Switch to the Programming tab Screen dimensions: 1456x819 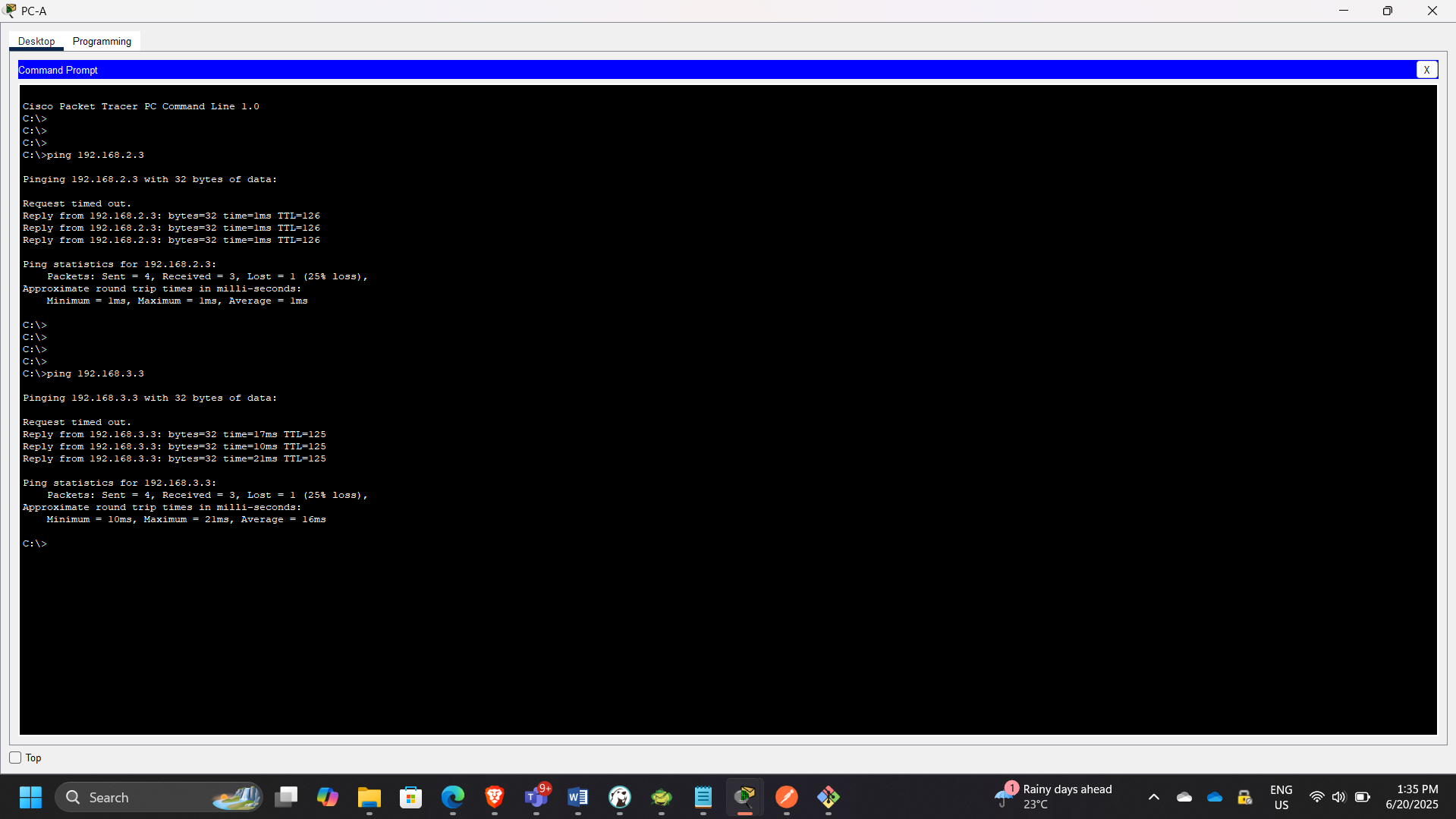(102, 41)
